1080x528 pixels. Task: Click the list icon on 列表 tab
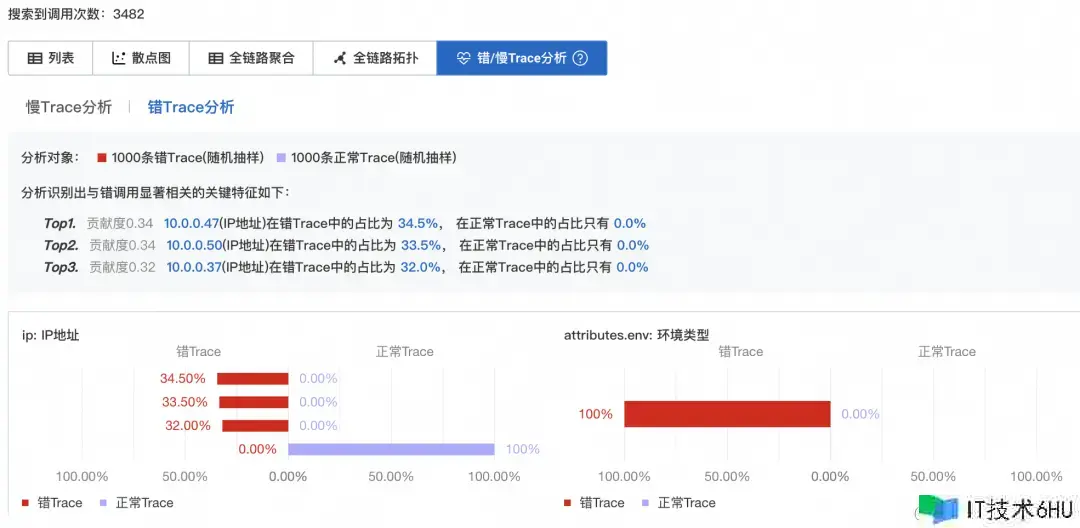[35, 58]
